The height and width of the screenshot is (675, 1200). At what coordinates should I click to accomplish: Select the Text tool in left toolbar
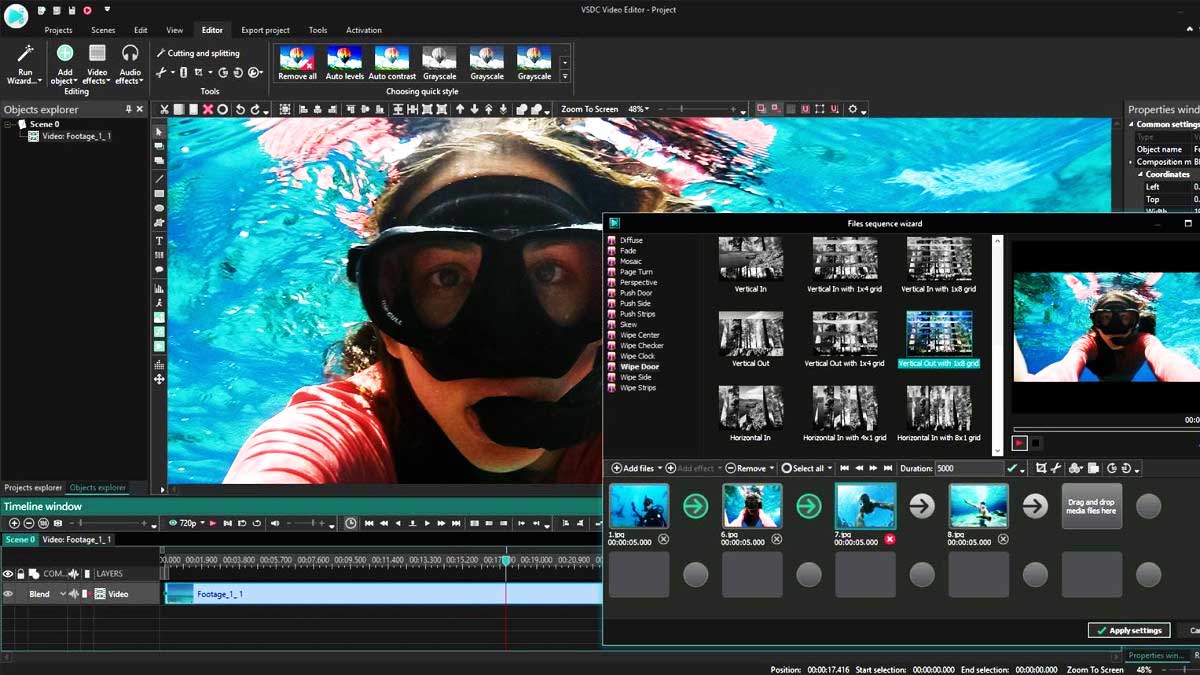pos(159,241)
